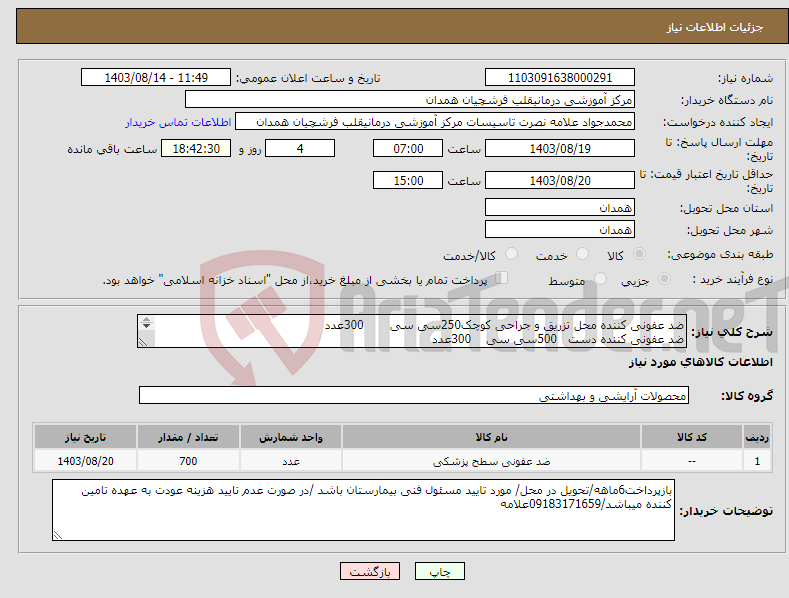This screenshot has height=598, width=789.
Task: Select the جزیی purchase type radio
Action: tap(664, 278)
